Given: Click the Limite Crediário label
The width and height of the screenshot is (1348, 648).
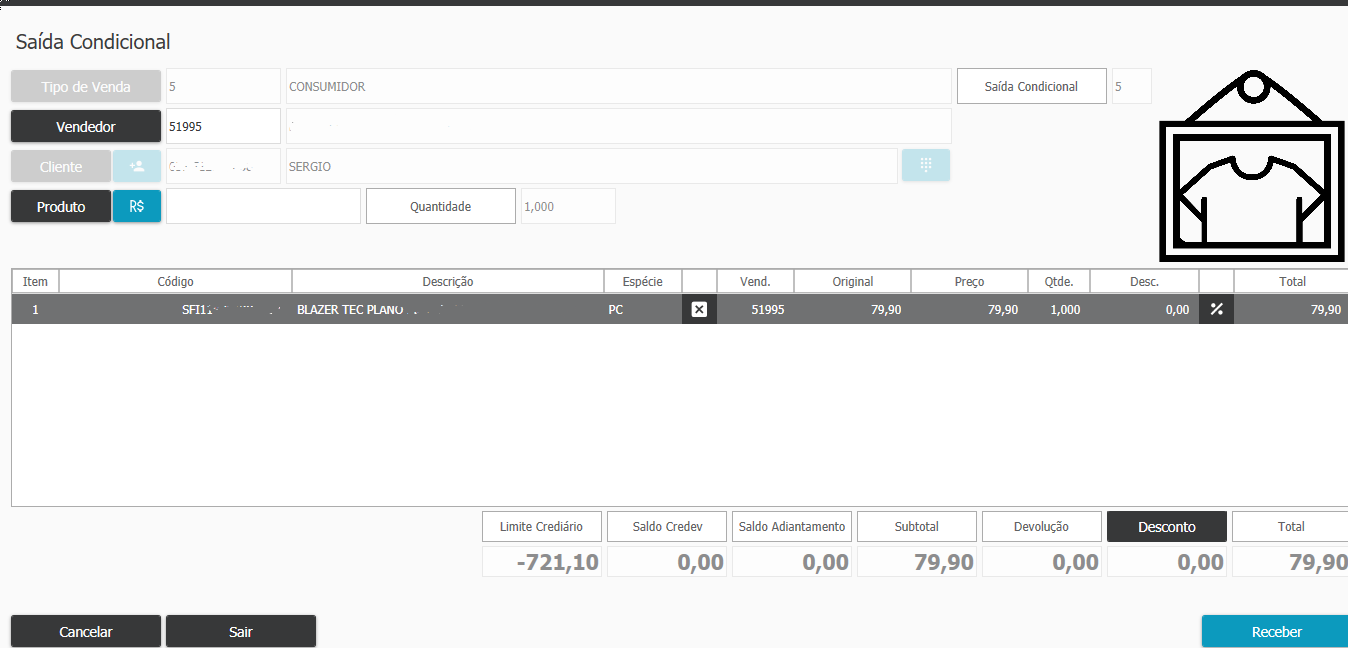Looking at the screenshot, I should point(542,527).
